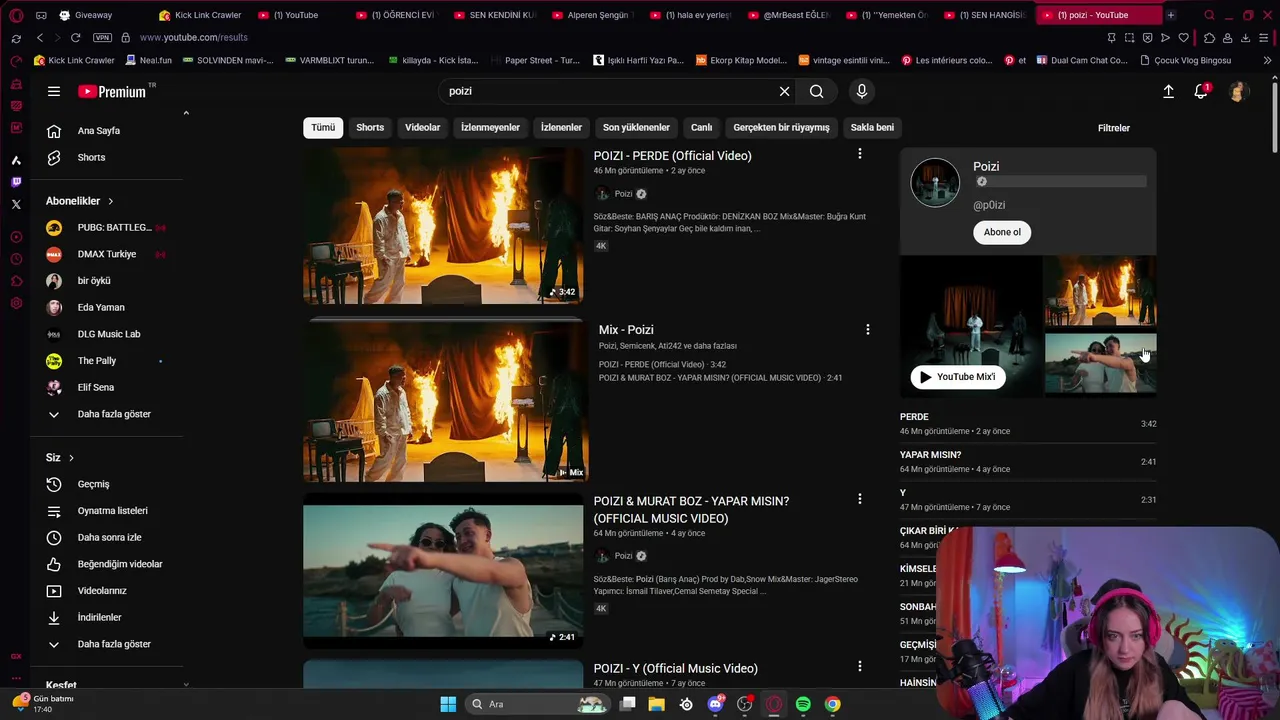Clear the search box with the X

[784, 91]
